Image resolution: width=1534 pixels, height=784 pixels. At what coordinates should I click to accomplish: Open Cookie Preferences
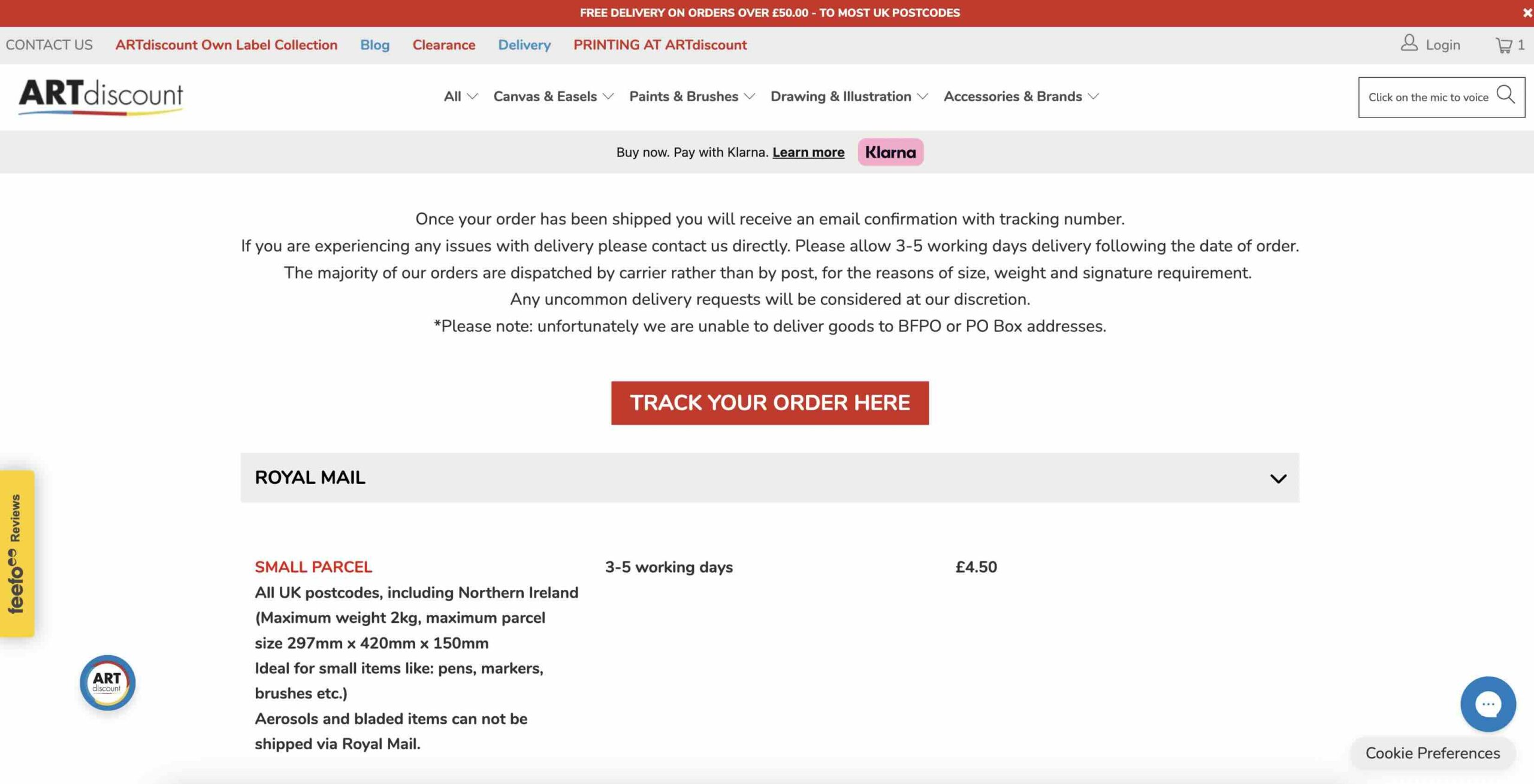coord(1432,753)
